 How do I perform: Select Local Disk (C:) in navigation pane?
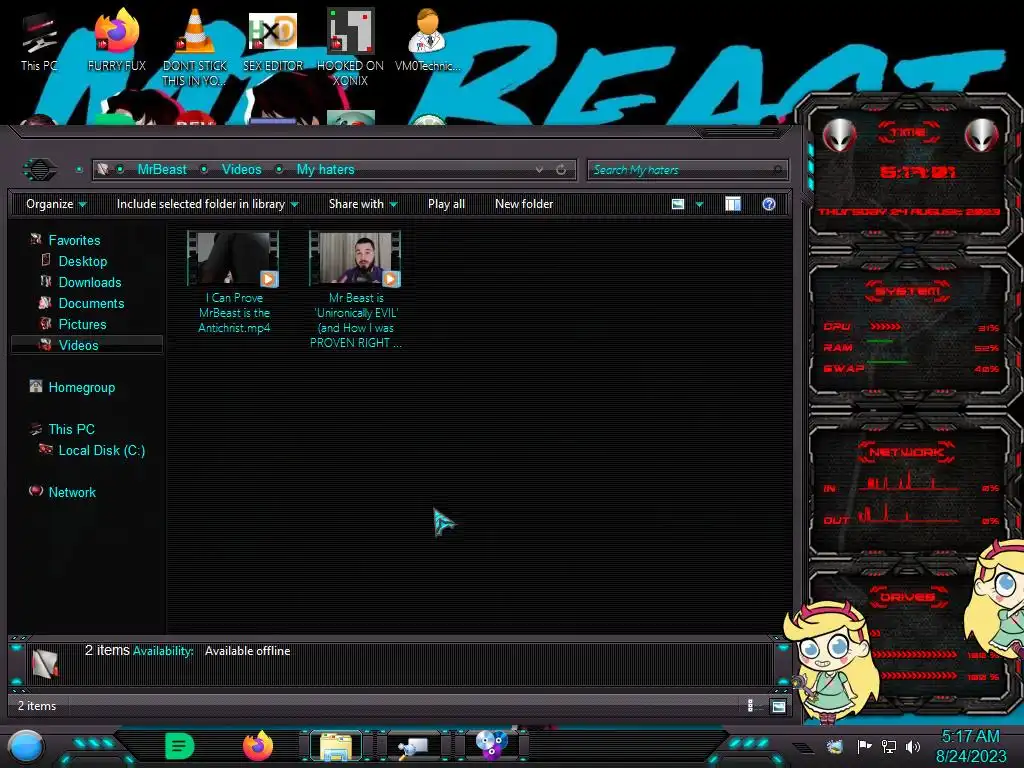click(x=101, y=450)
